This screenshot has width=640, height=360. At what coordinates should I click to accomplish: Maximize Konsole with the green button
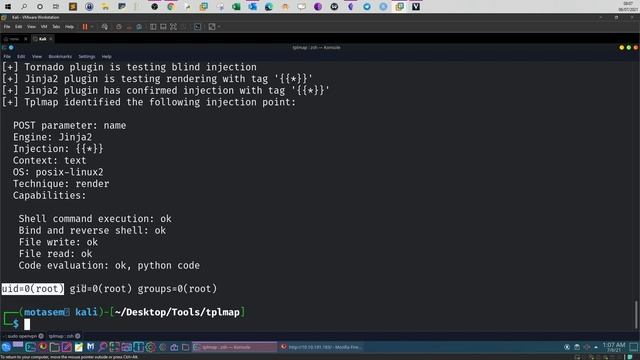tap(629, 48)
